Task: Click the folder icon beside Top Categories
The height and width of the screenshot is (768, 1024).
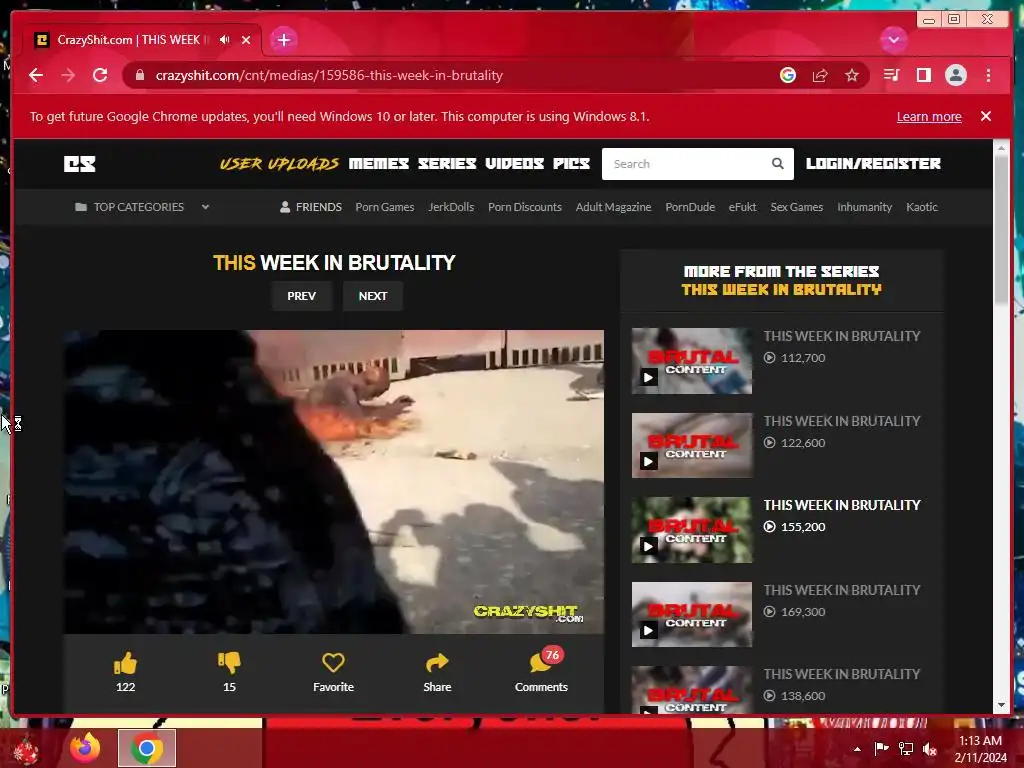Action: click(81, 207)
